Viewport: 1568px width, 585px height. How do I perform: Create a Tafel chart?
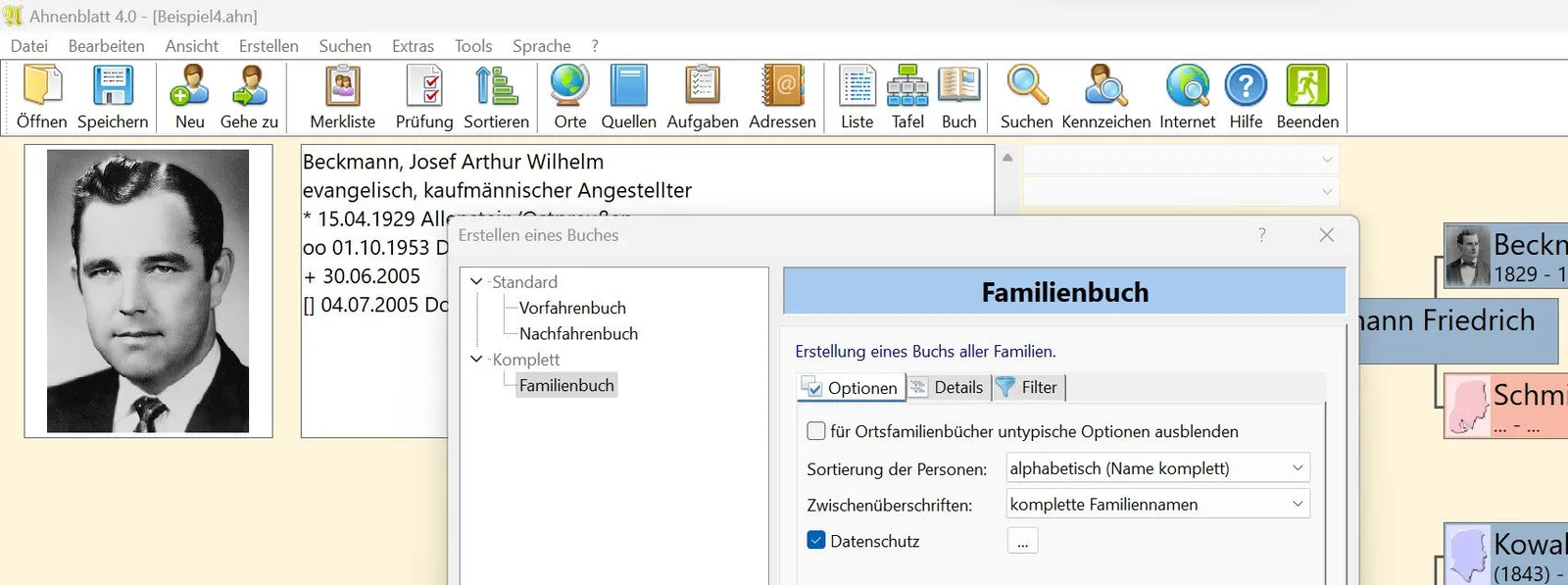907,97
